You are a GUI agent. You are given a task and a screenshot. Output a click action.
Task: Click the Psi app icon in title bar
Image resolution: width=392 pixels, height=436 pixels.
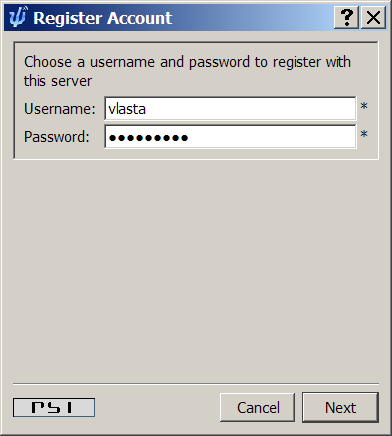coord(18,17)
